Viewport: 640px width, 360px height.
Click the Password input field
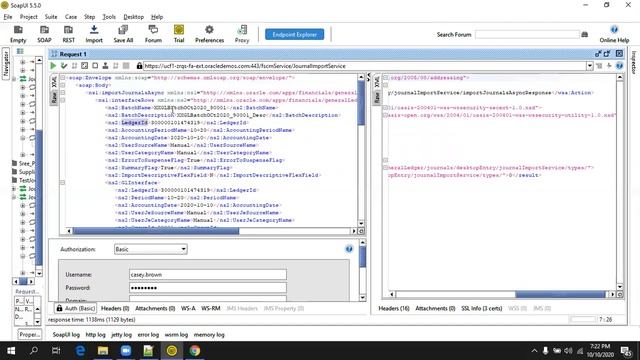click(x=208, y=288)
